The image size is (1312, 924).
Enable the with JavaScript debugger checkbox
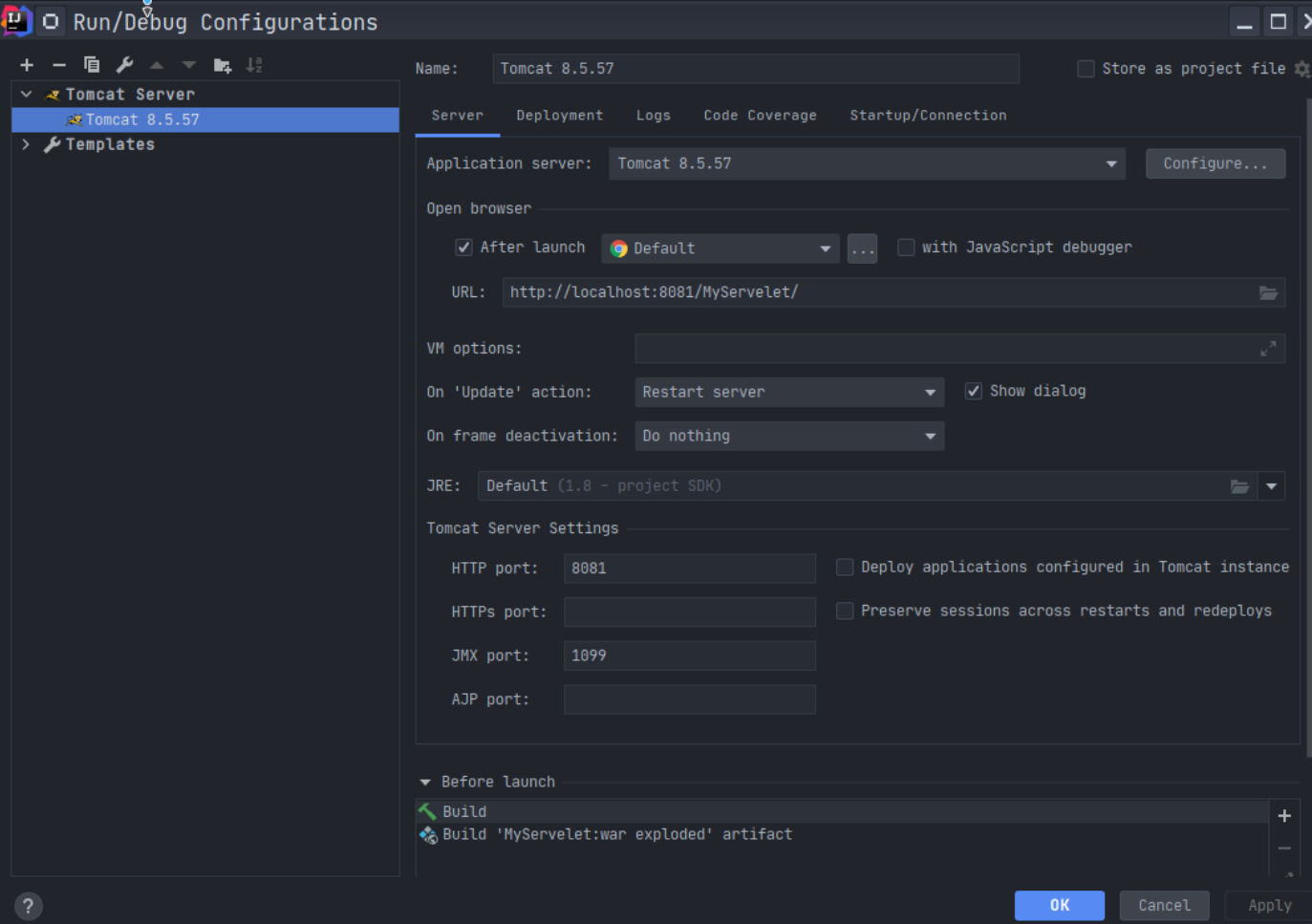click(906, 247)
